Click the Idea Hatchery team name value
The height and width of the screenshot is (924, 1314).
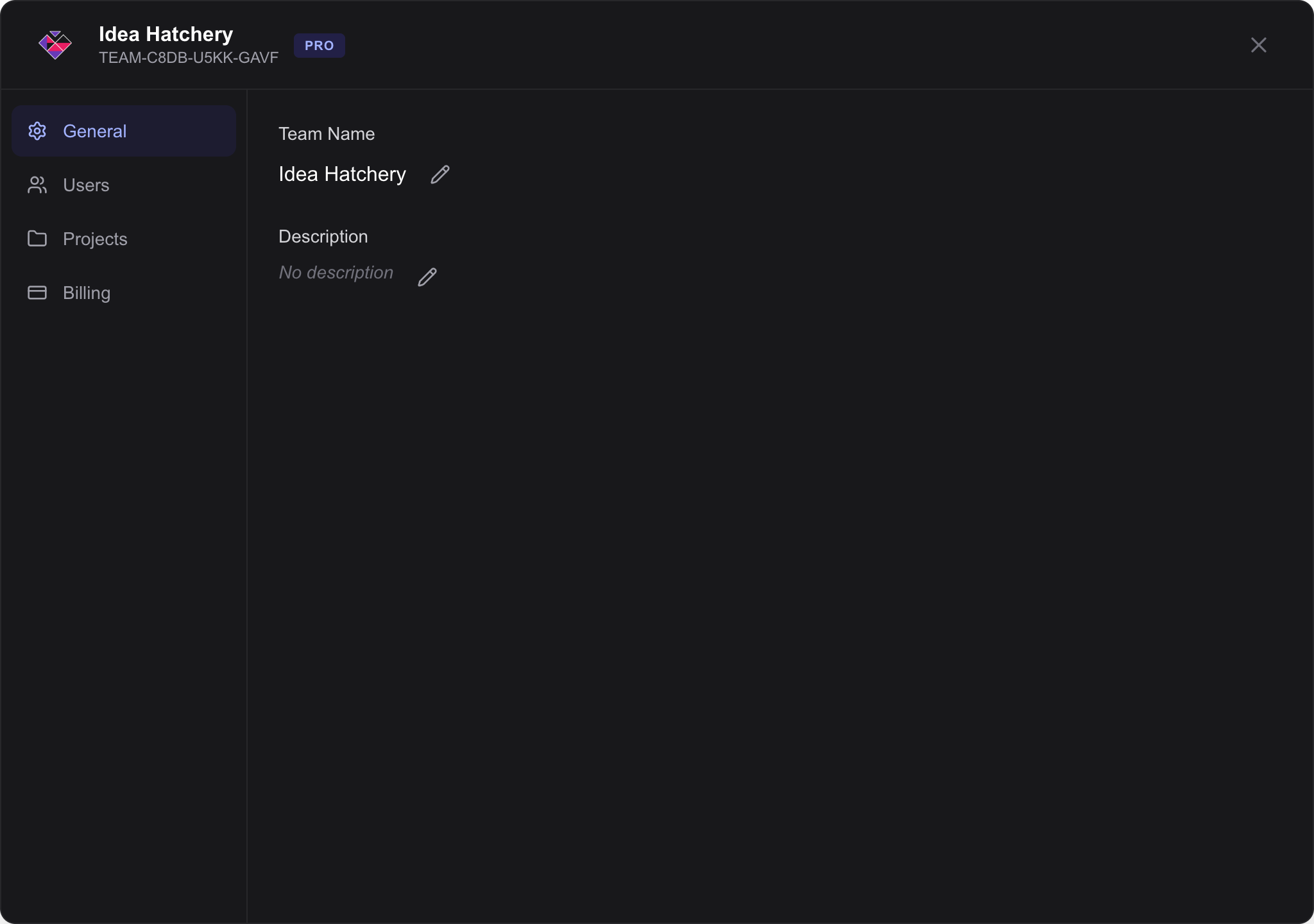tap(342, 174)
